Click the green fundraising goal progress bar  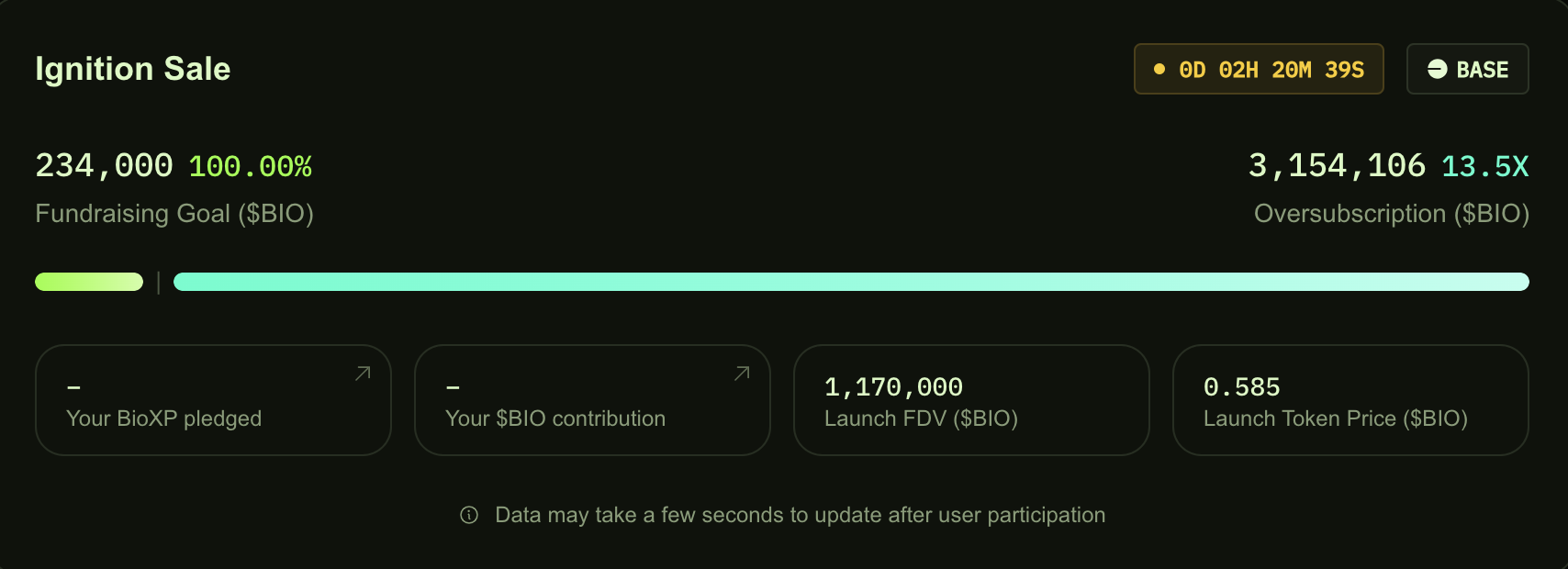88,282
